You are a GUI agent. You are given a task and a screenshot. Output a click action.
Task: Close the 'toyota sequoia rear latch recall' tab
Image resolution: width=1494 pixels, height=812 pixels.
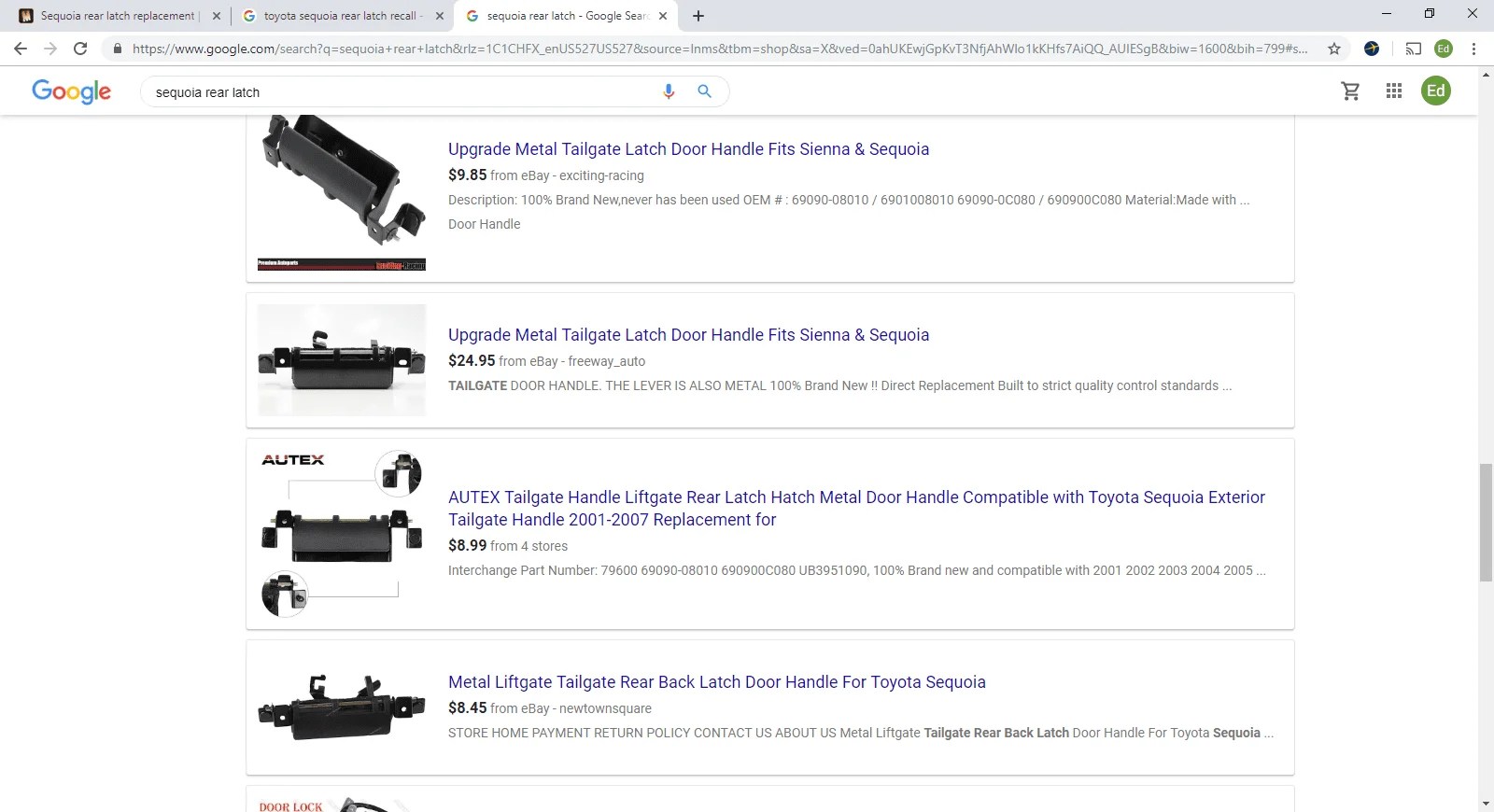click(x=440, y=16)
